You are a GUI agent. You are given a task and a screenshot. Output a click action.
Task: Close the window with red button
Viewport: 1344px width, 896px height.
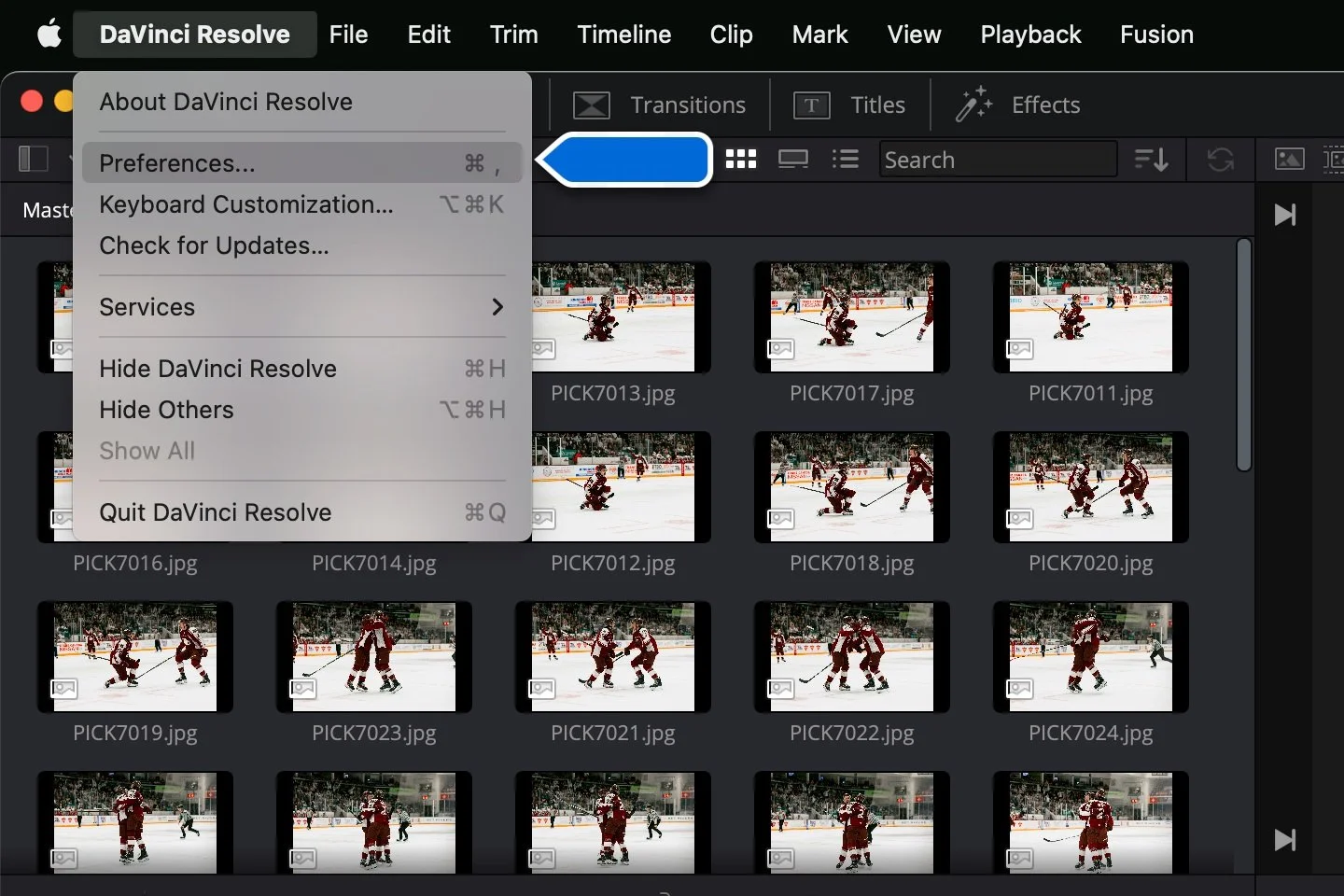pos(31,101)
